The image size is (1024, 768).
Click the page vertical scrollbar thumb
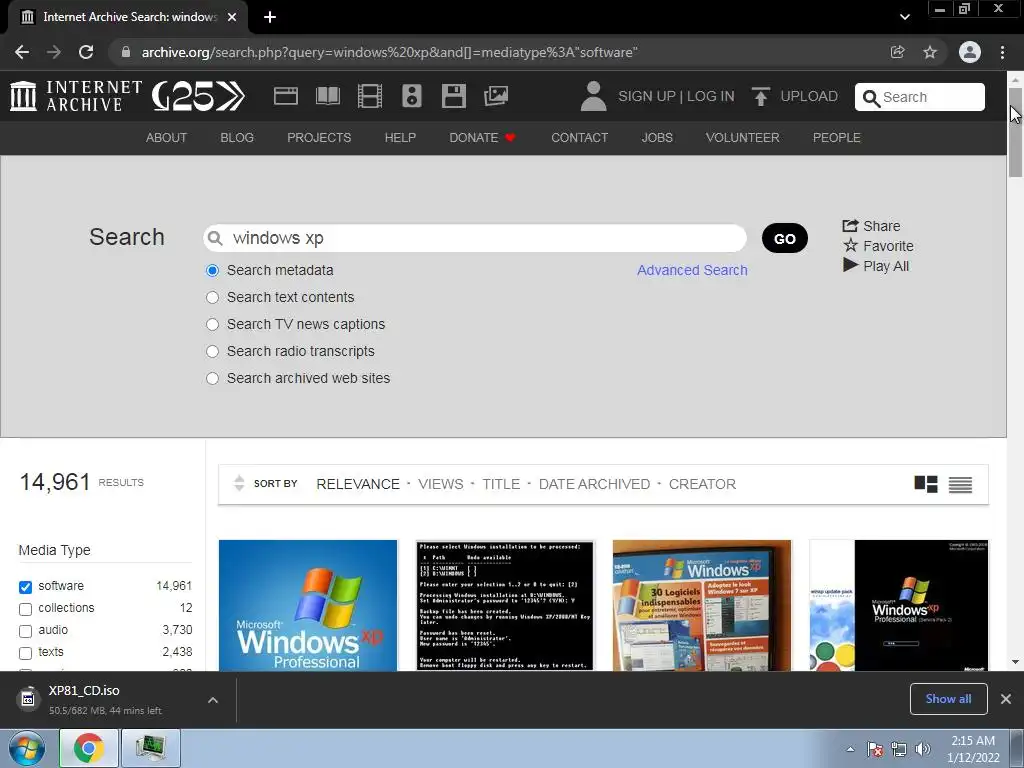tap(1015, 131)
